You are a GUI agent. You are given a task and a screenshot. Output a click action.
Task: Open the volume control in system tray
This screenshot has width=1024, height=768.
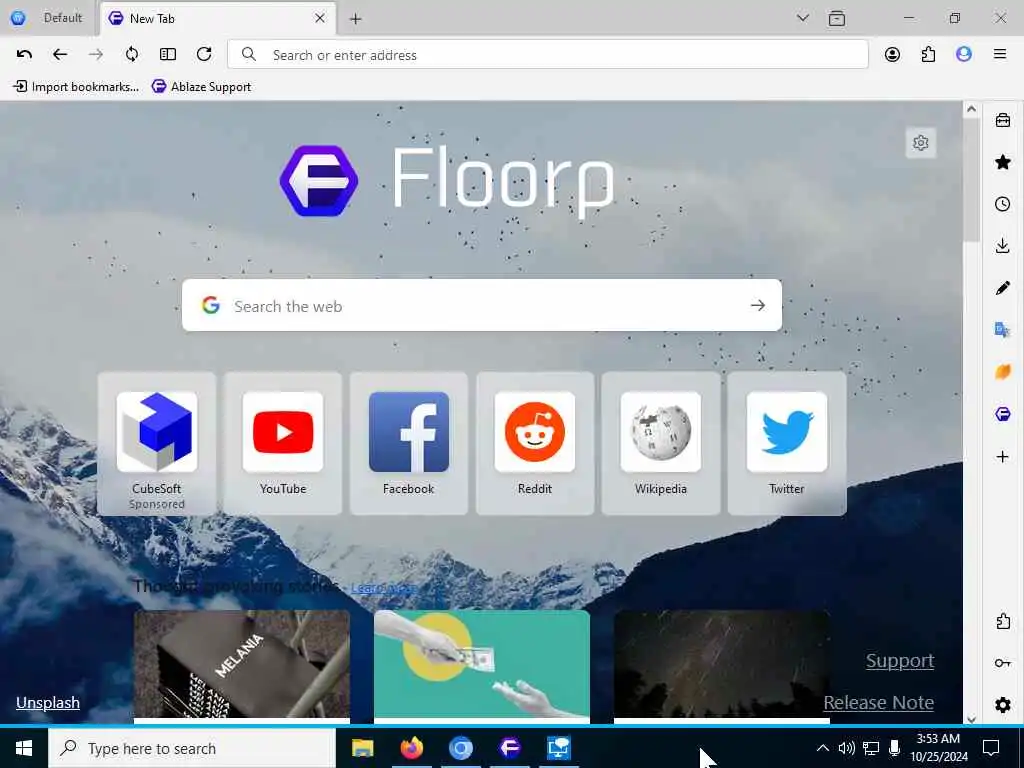click(x=846, y=748)
